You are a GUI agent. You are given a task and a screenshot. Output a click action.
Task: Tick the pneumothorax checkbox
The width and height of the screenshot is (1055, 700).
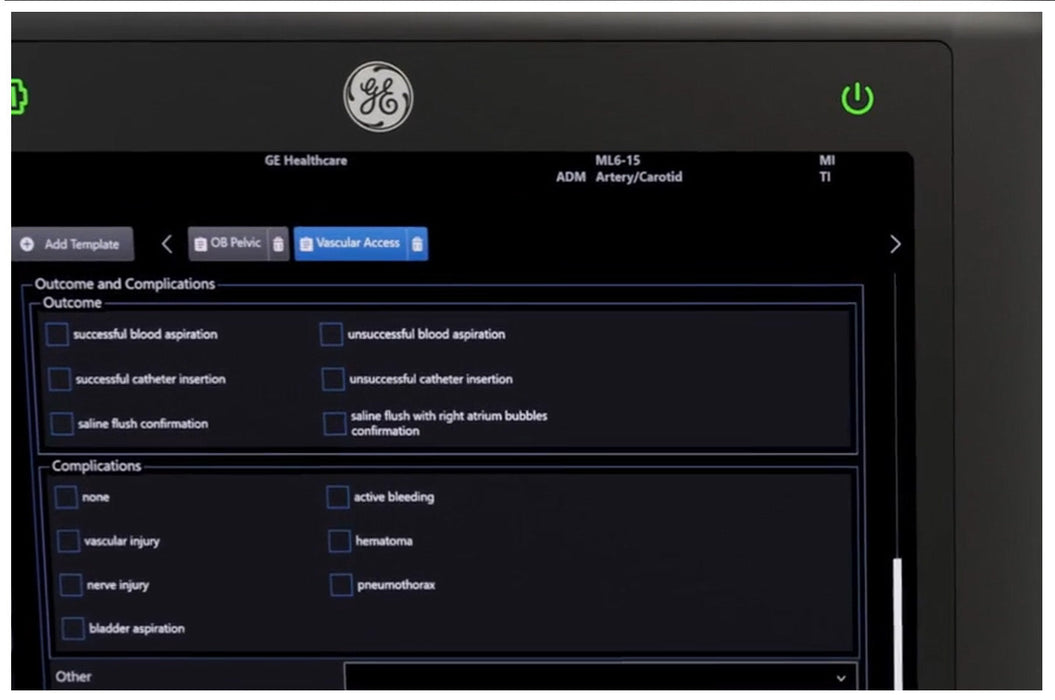(x=341, y=585)
